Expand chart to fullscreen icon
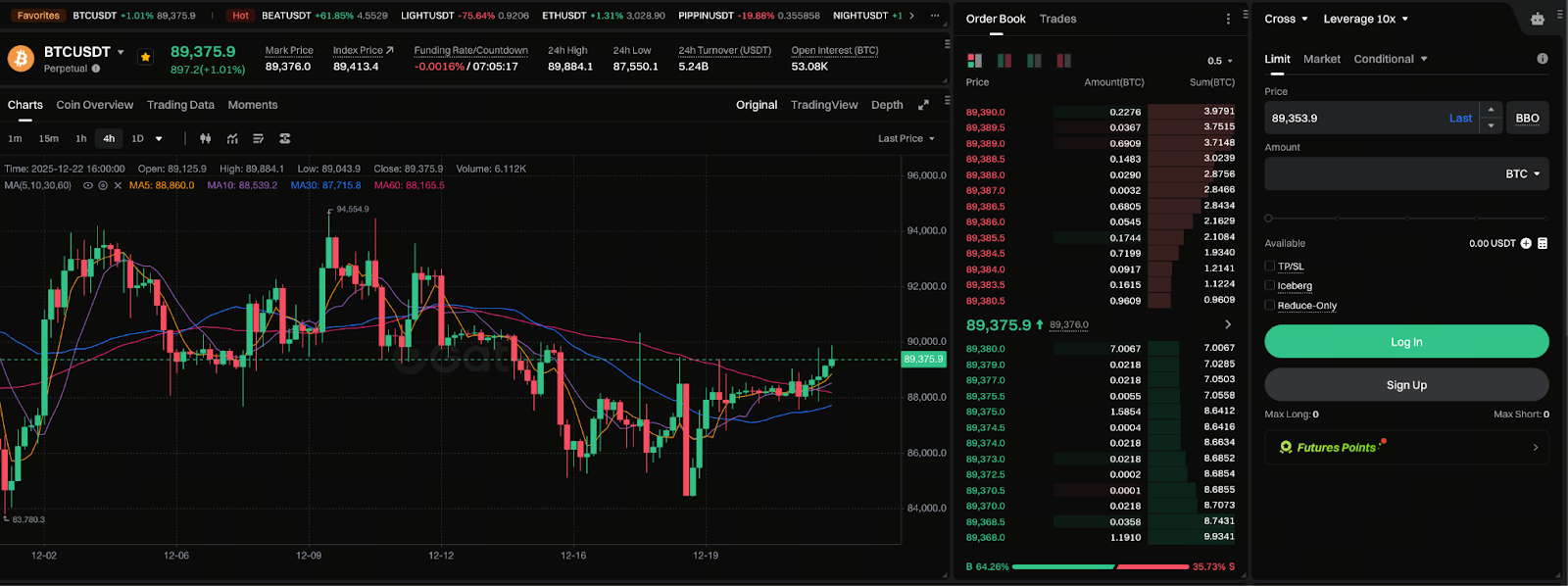1568x586 pixels. tap(923, 105)
